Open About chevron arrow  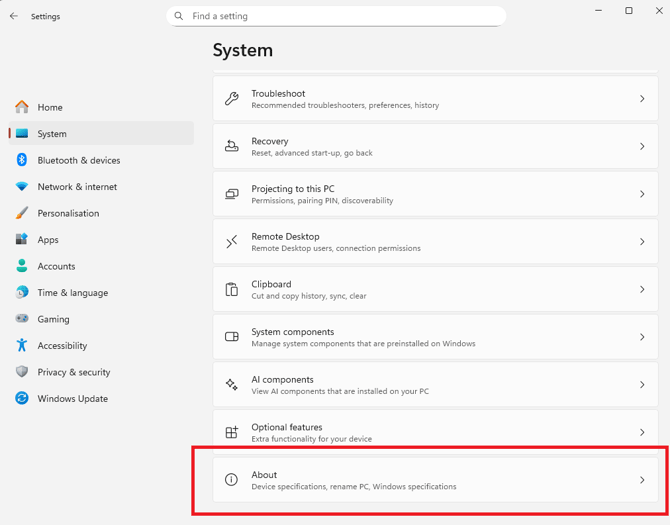(642, 480)
